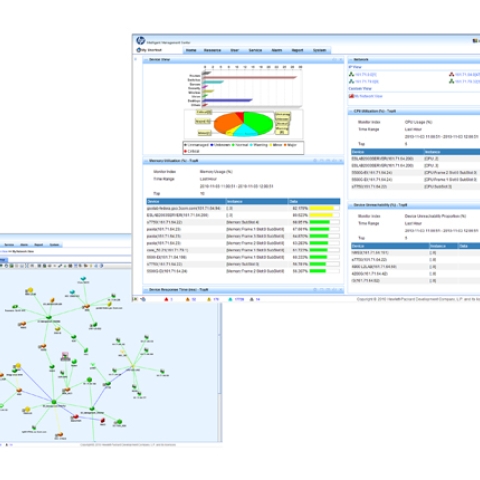
Task: Collapse the CPU Utilization TopN panel
Action: 351,111
